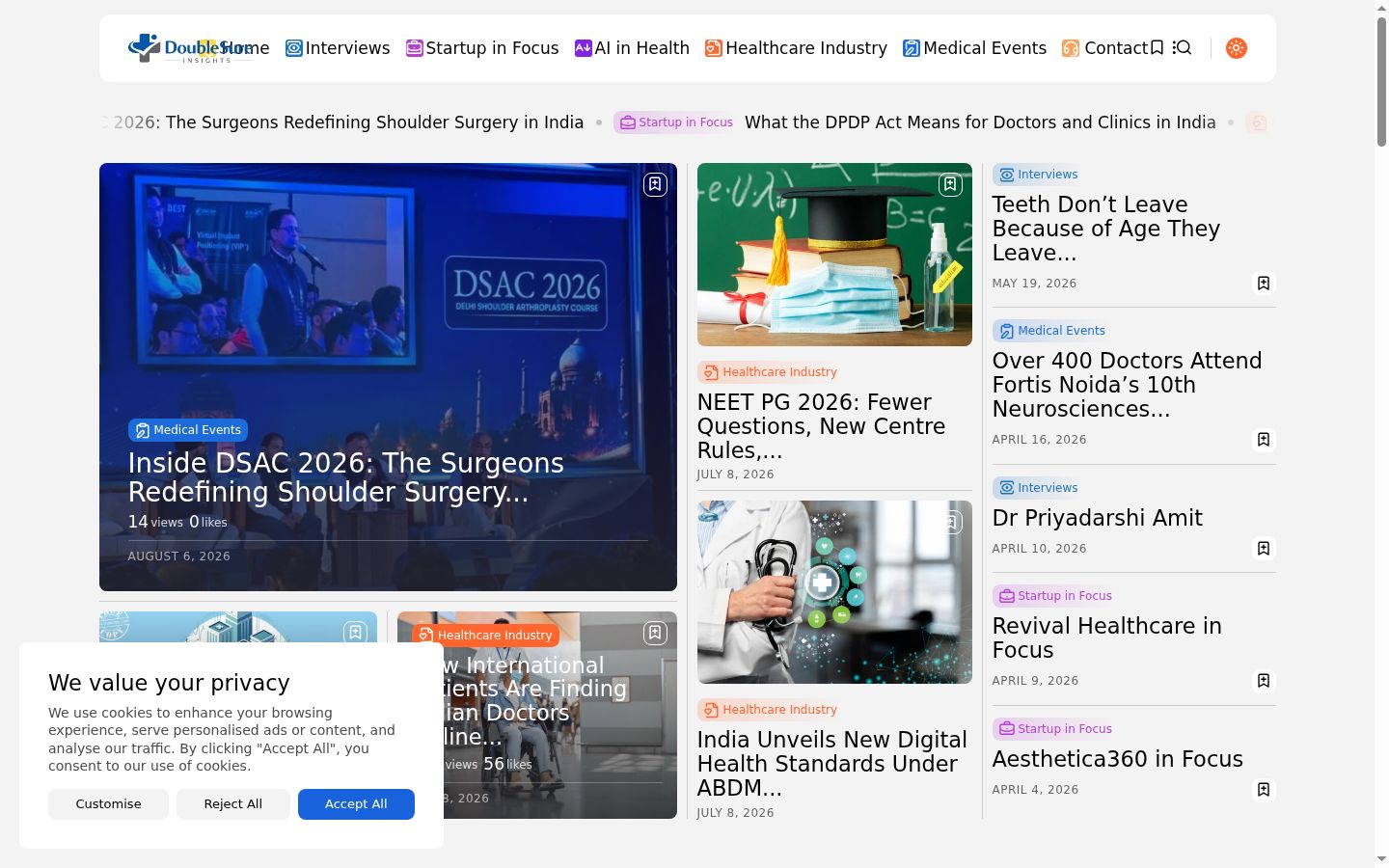Image resolution: width=1389 pixels, height=868 pixels.
Task: Open the Aesthetica360 in Focus article
Action: 1118,759
